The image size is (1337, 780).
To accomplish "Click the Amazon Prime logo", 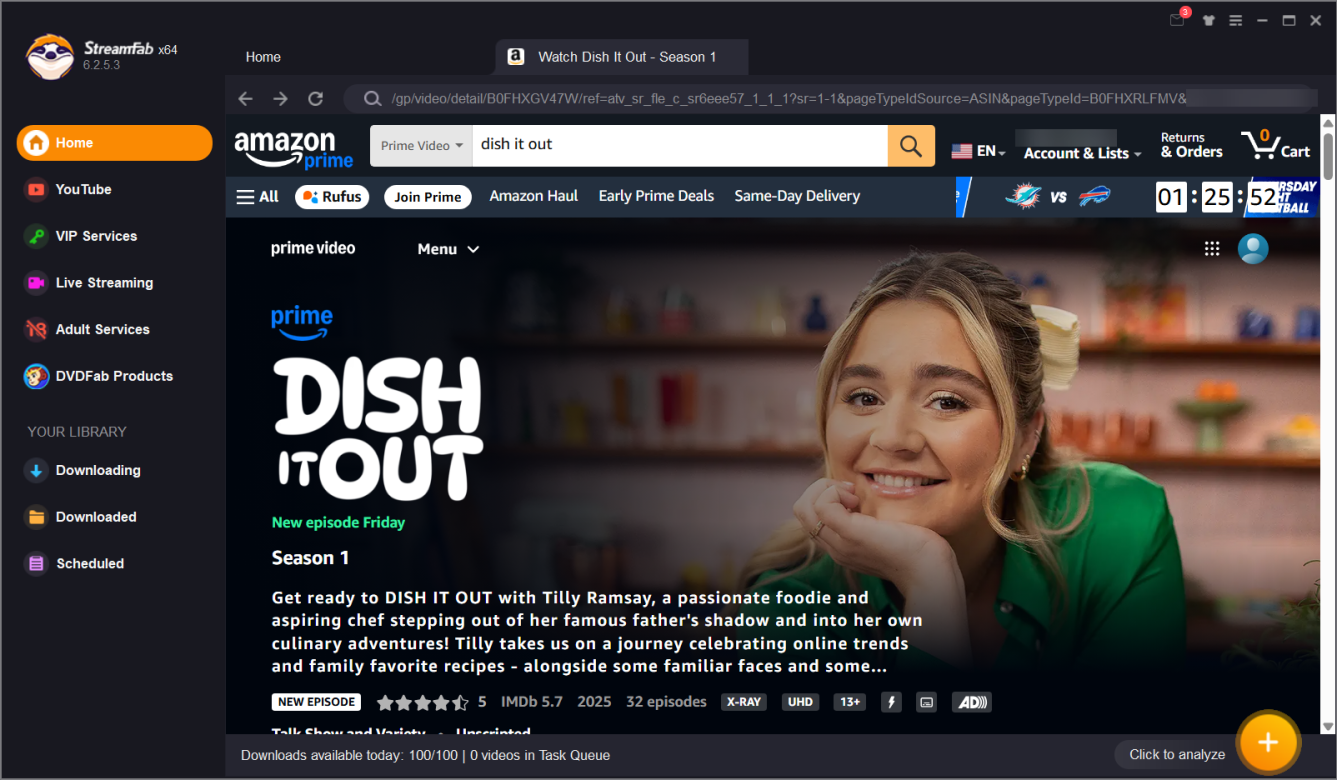I will [x=294, y=148].
